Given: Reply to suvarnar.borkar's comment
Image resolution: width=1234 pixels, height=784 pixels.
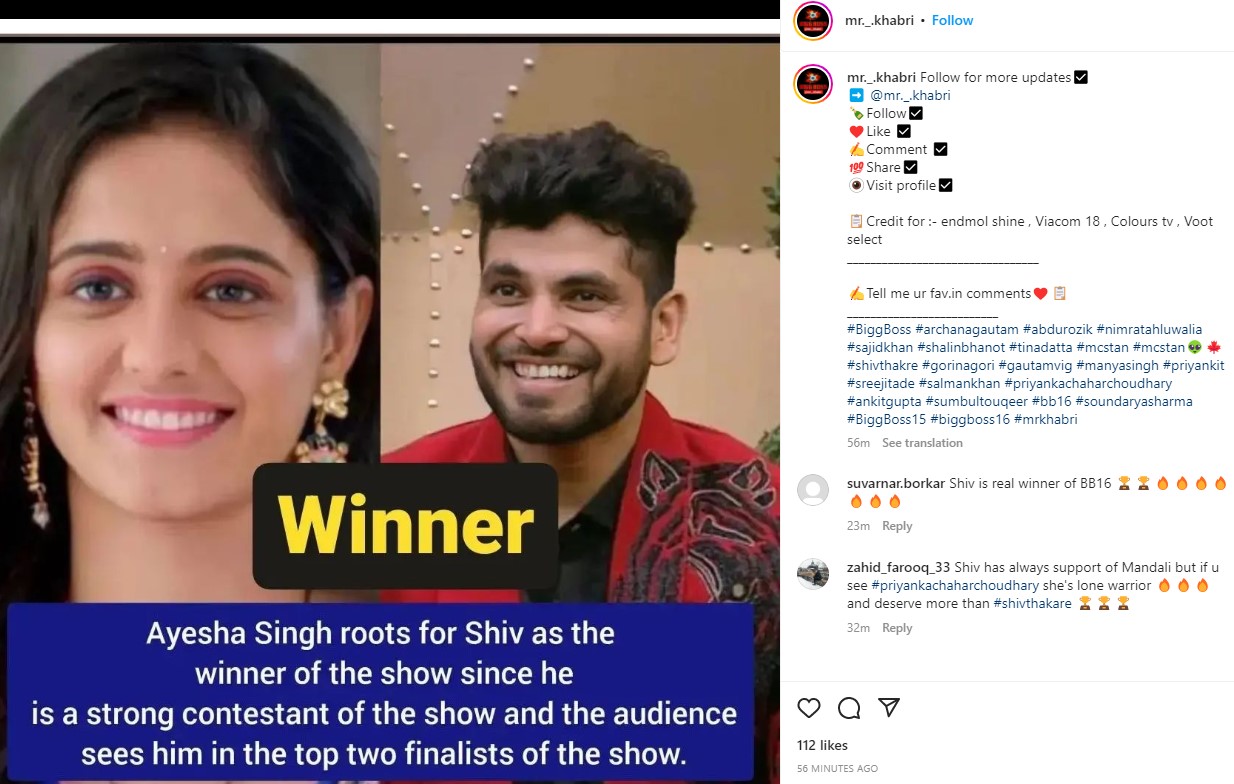Looking at the screenshot, I should (x=897, y=526).
